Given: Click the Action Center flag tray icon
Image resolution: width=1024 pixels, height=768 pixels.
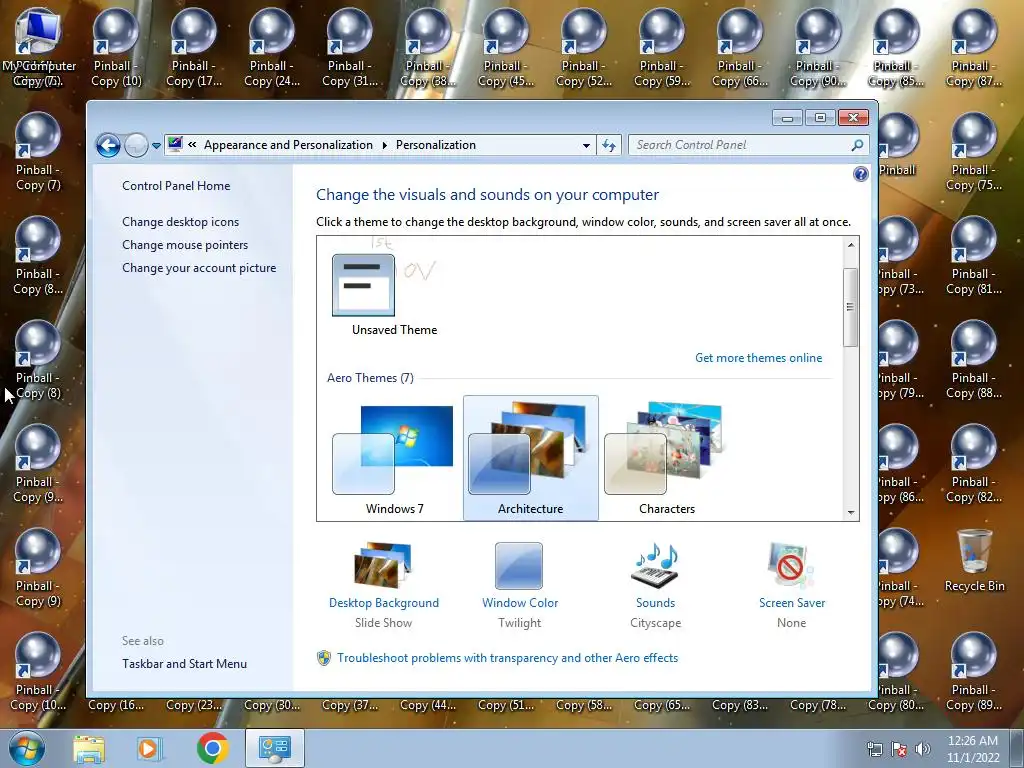Looking at the screenshot, I should pos(899,749).
